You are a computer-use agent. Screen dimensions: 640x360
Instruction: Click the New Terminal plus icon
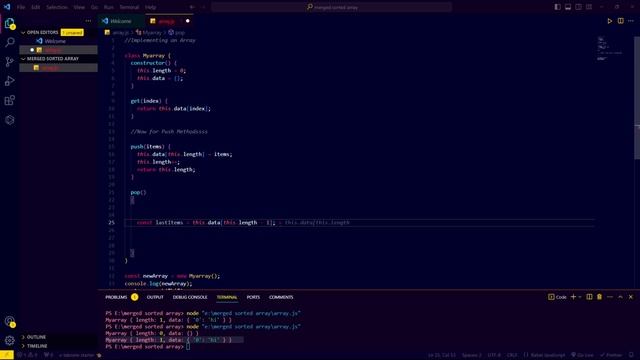pos(573,297)
